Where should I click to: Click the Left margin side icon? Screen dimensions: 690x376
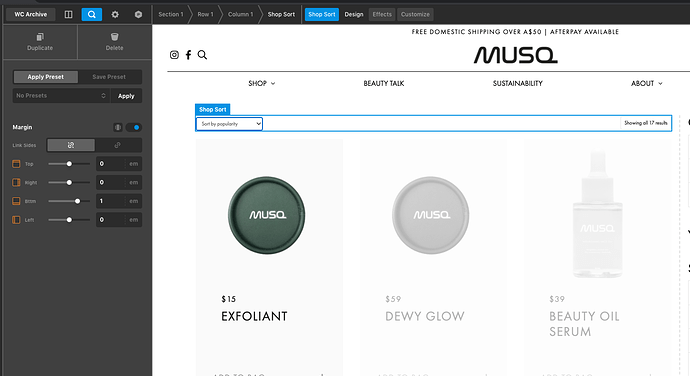coord(16,219)
